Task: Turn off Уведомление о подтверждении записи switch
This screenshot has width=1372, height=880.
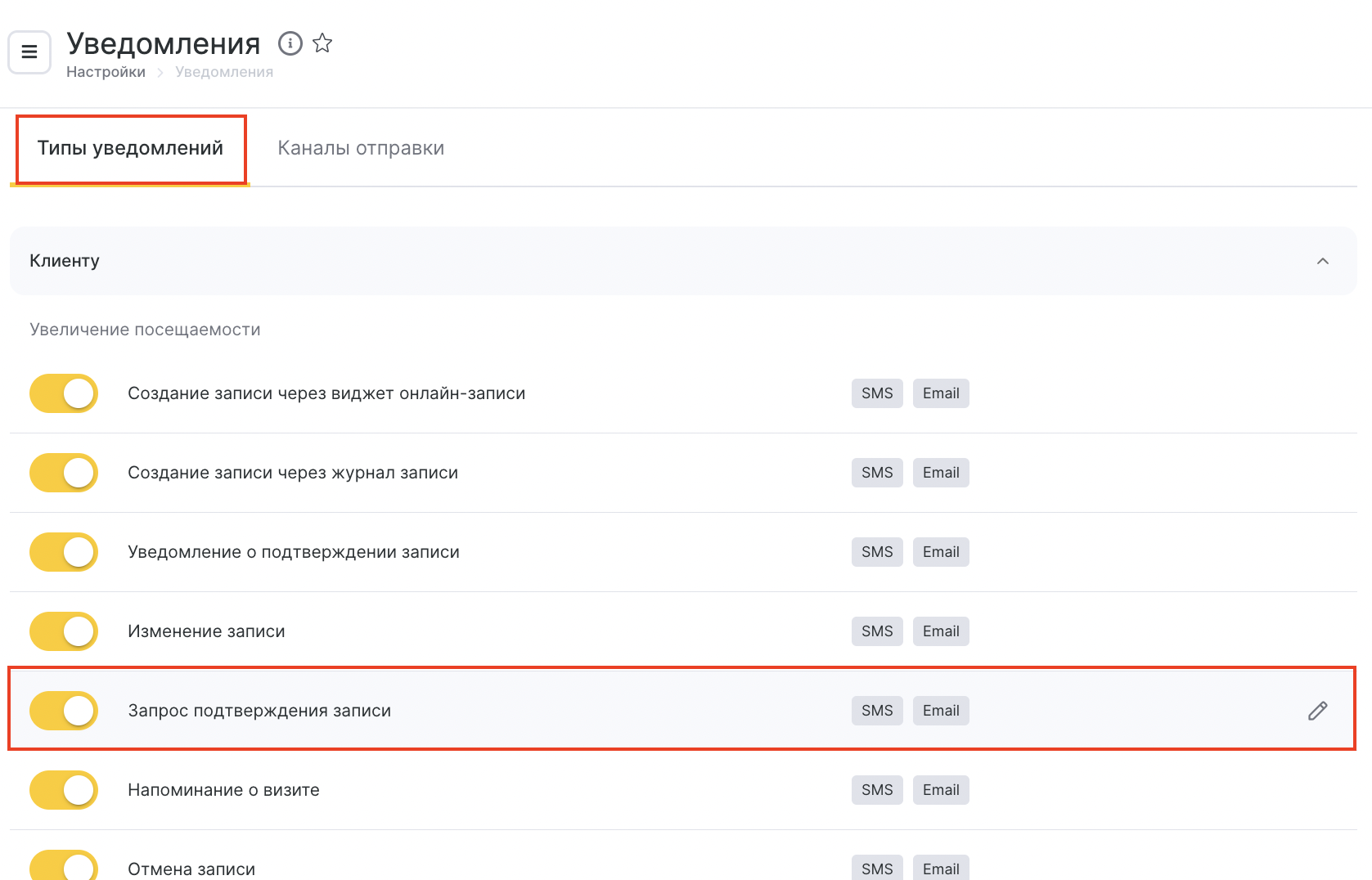Action: [x=64, y=552]
